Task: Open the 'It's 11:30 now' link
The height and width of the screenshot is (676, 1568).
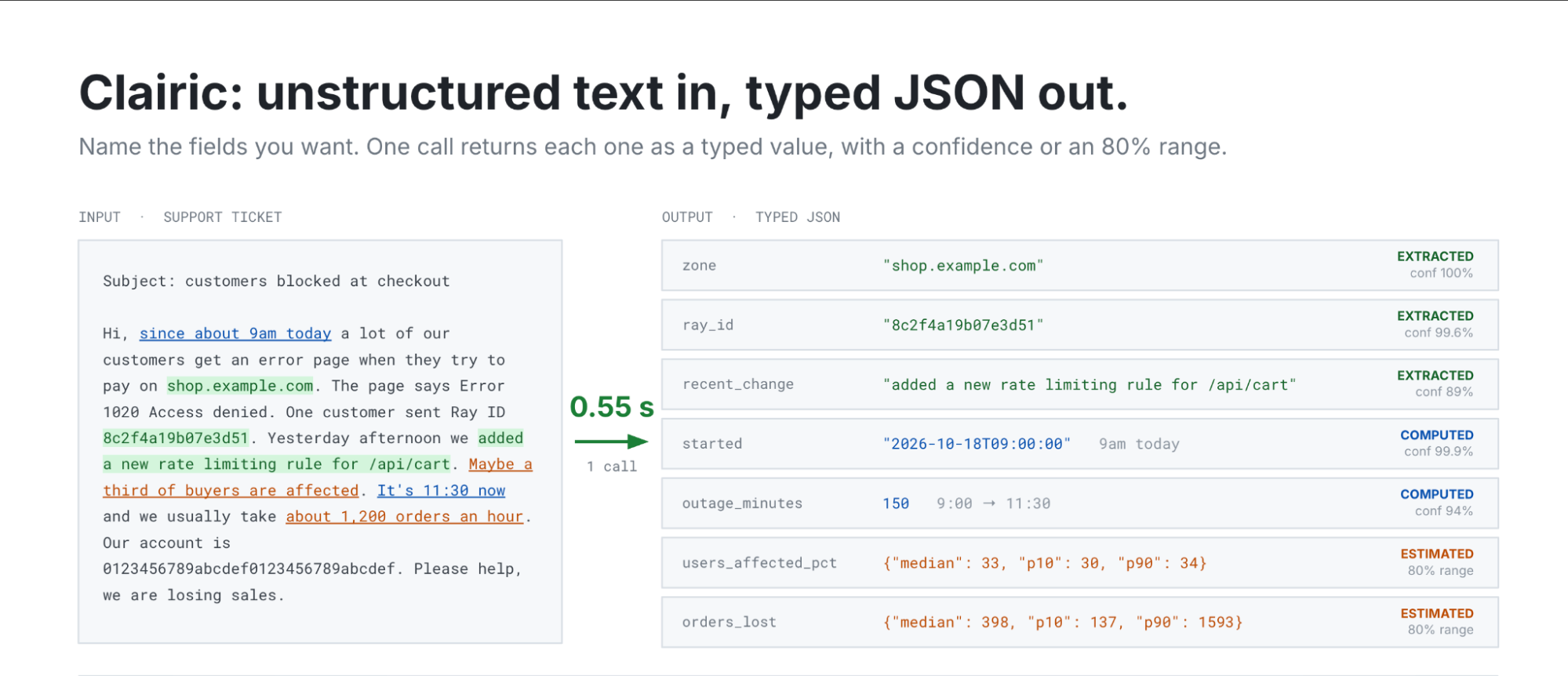Action: tap(441, 490)
